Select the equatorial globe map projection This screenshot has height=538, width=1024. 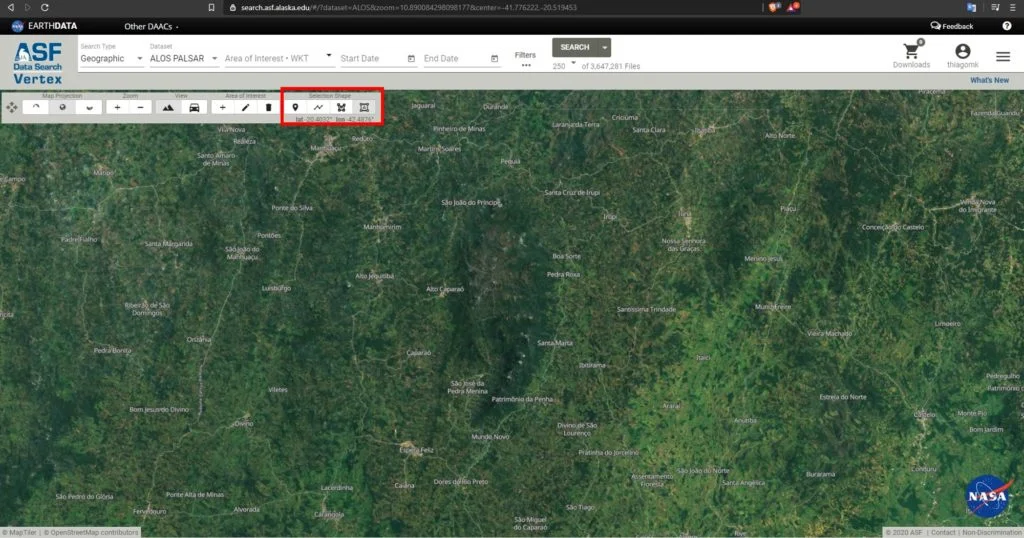(63, 107)
